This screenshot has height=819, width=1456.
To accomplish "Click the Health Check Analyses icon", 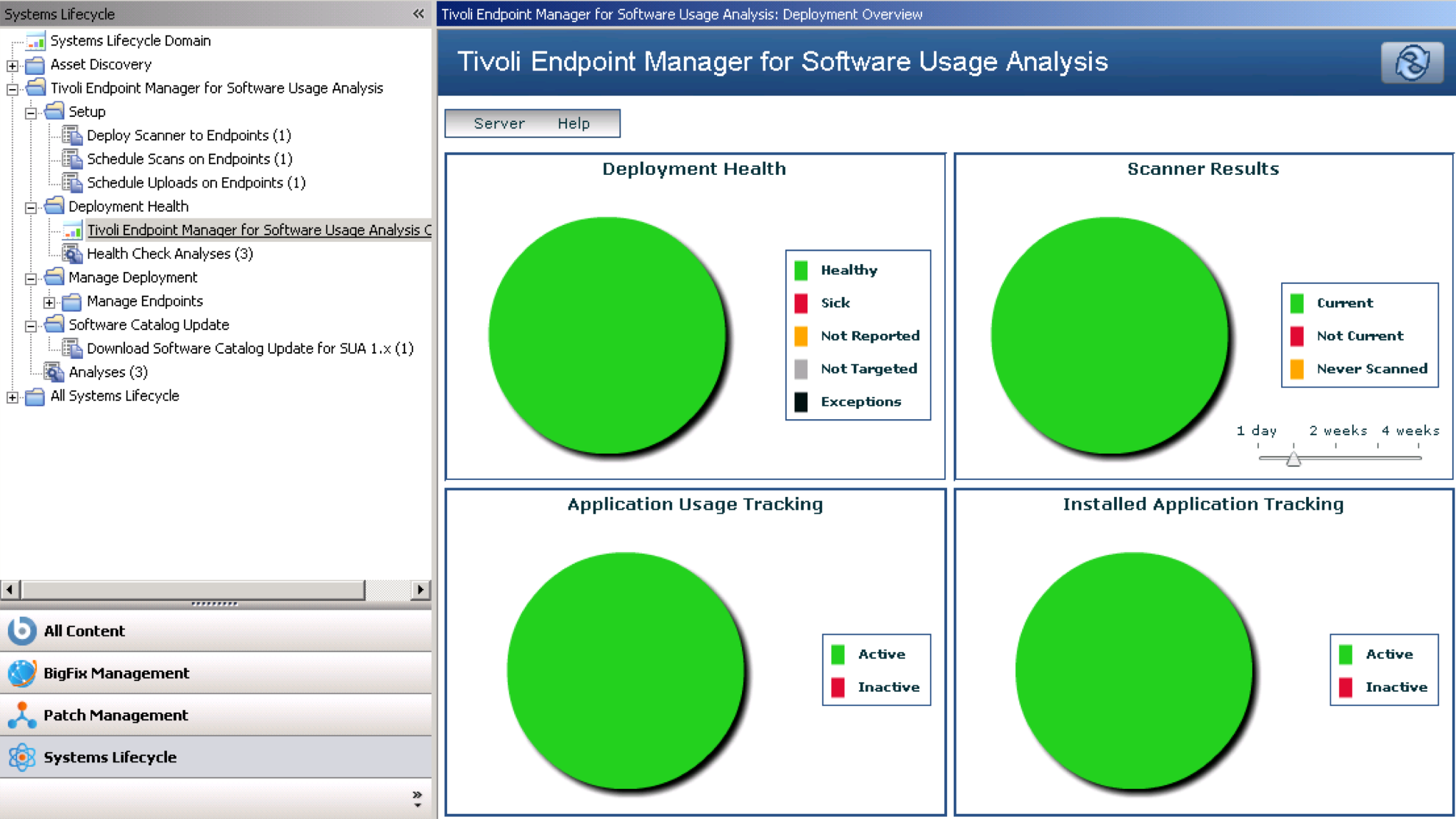I will 72,254.
